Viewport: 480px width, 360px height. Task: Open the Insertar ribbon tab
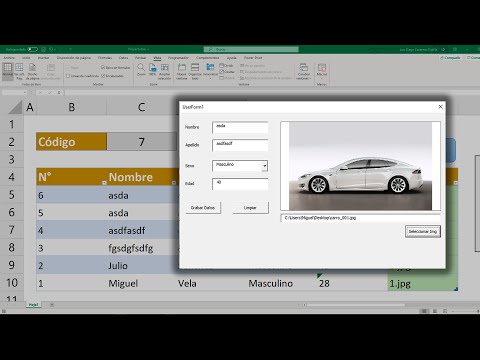click(x=43, y=58)
